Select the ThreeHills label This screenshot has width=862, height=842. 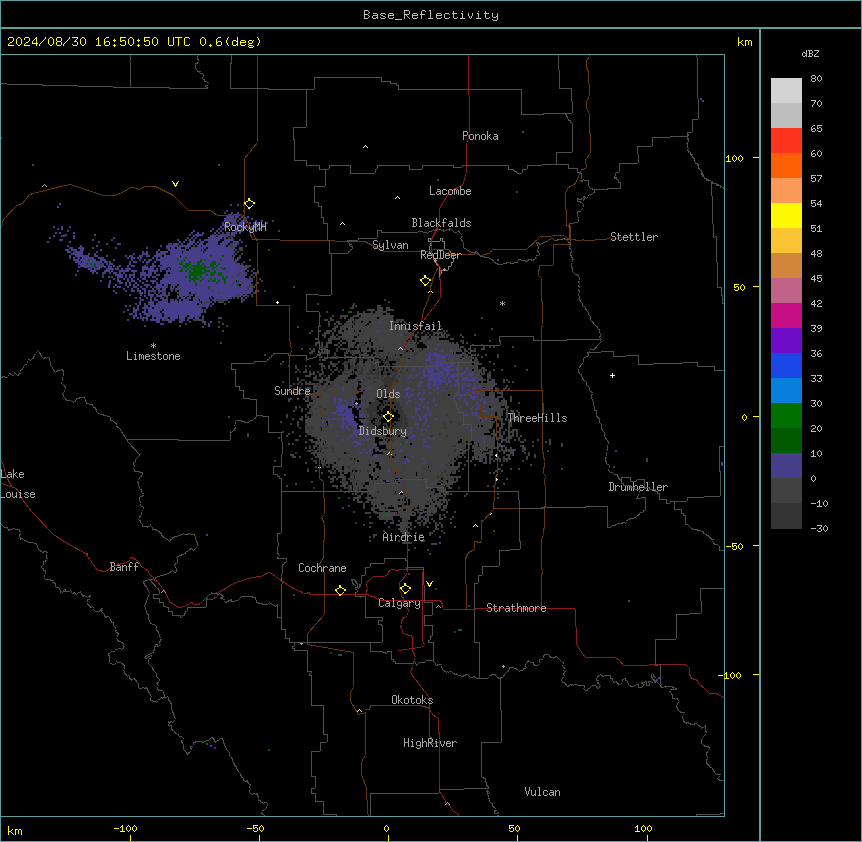tap(537, 418)
